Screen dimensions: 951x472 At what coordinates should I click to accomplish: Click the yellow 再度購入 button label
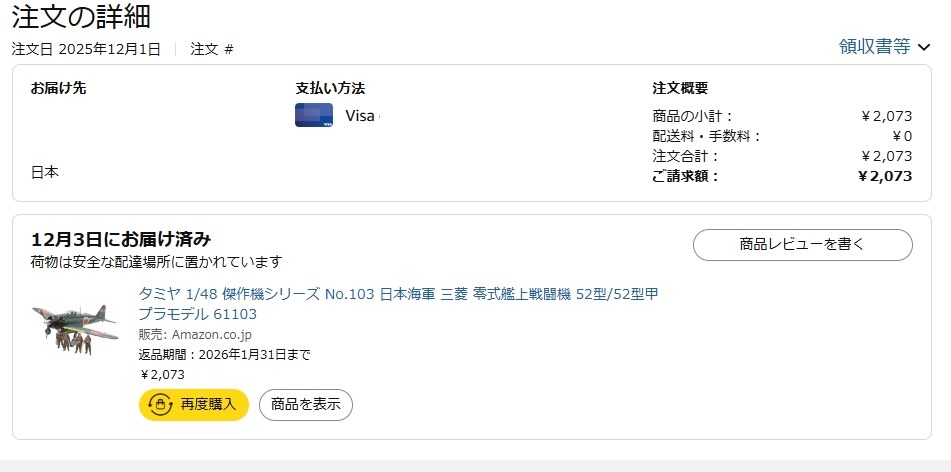point(208,405)
